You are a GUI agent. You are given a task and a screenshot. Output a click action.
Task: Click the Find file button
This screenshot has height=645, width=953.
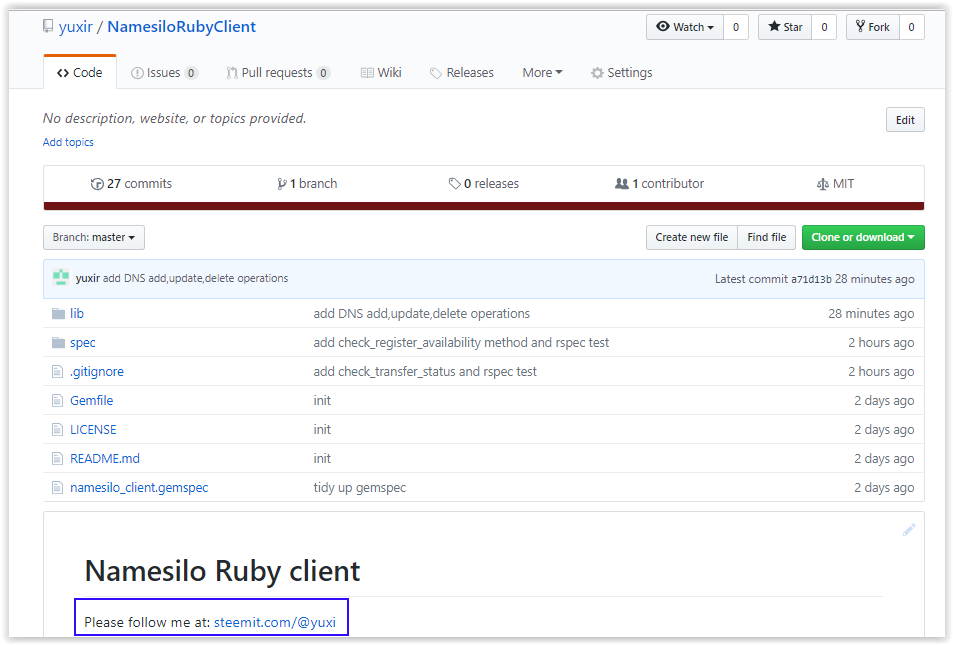pos(766,238)
